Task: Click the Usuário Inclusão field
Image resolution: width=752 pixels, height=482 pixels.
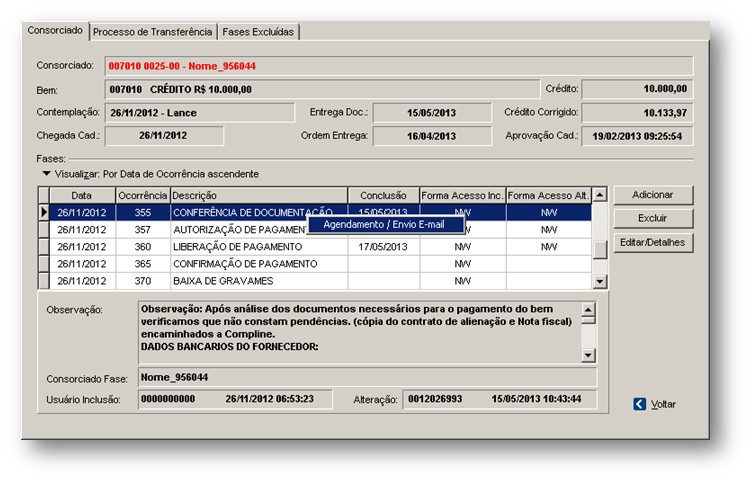Action: pos(235,399)
